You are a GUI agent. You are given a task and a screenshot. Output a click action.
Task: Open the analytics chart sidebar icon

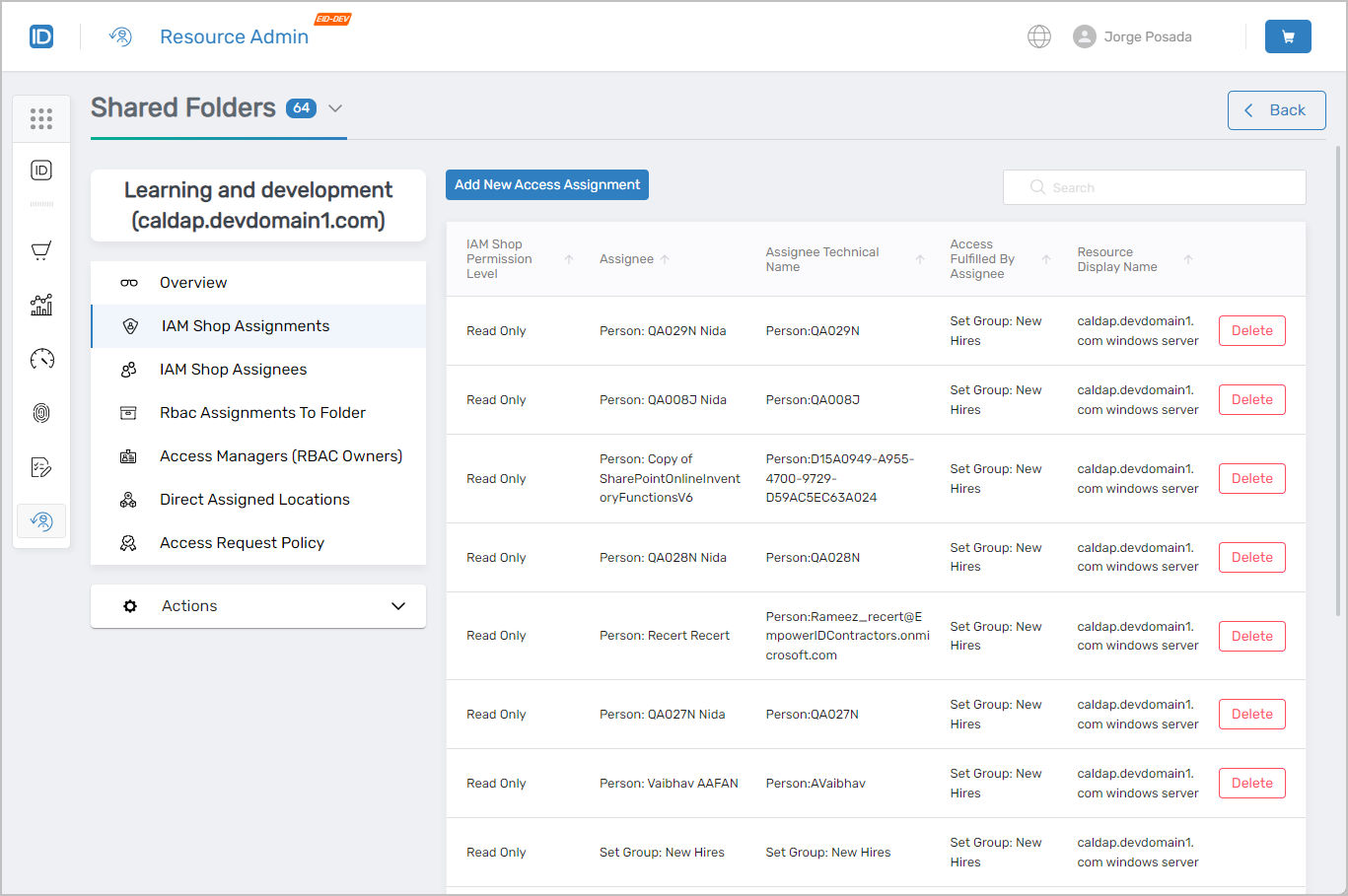(x=41, y=305)
